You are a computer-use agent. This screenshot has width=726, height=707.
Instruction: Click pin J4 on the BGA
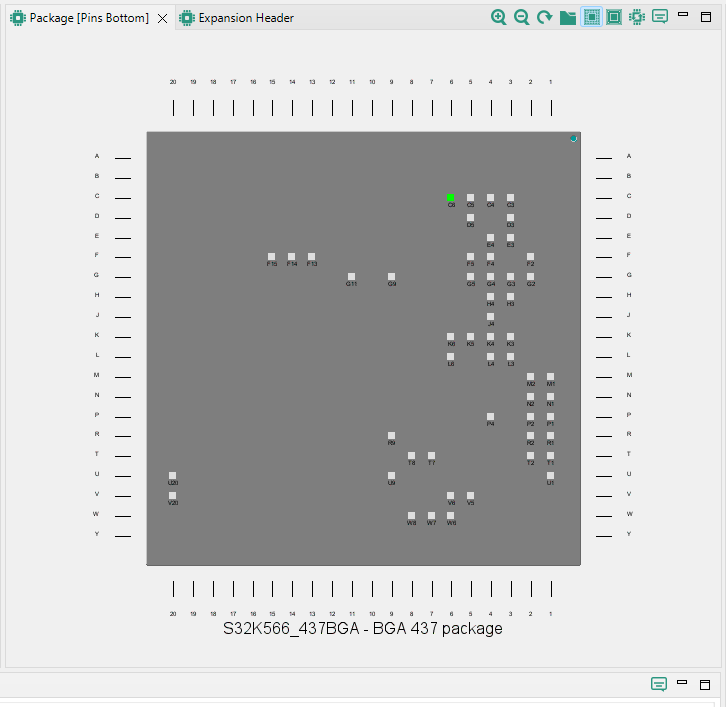[490, 317]
